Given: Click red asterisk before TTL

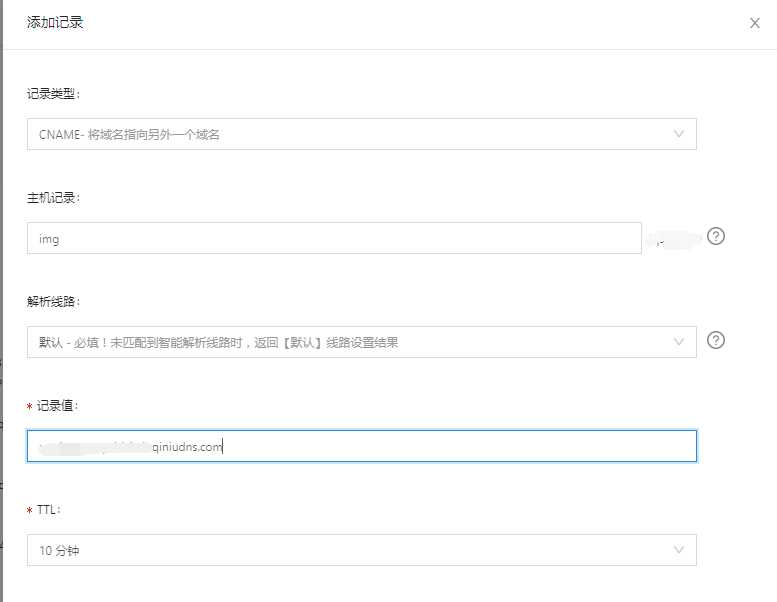Looking at the screenshot, I should (30, 511).
